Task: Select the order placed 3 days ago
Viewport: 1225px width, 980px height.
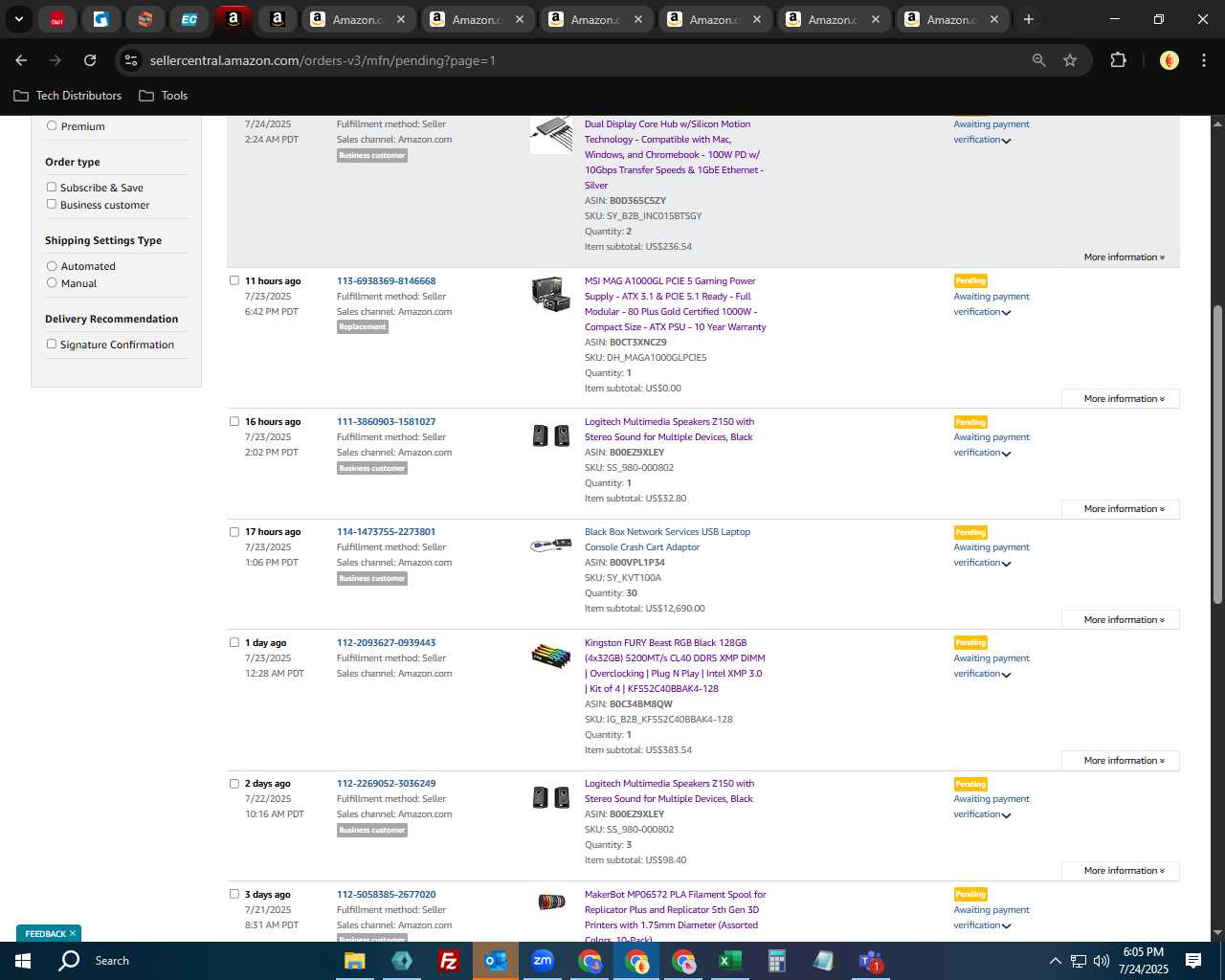Action: 234,894
